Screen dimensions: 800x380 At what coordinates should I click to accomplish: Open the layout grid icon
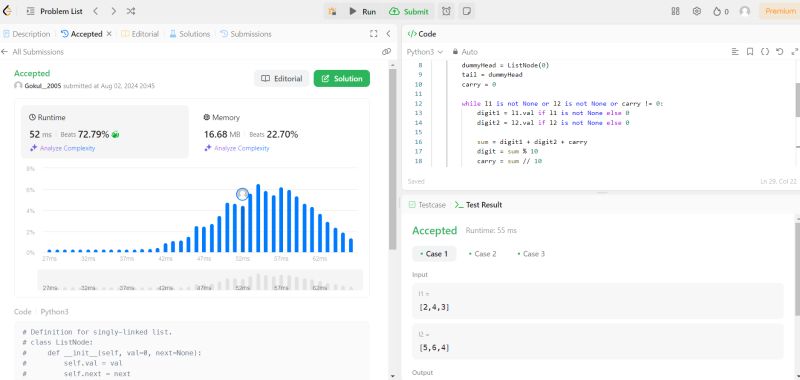point(676,11)
